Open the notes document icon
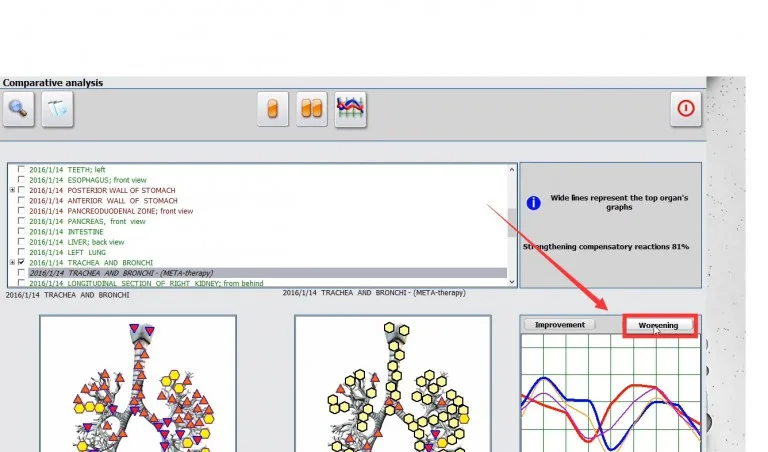The width and height of the screenshot is (768, 452). pyautogui.click(x=57, y=109)
